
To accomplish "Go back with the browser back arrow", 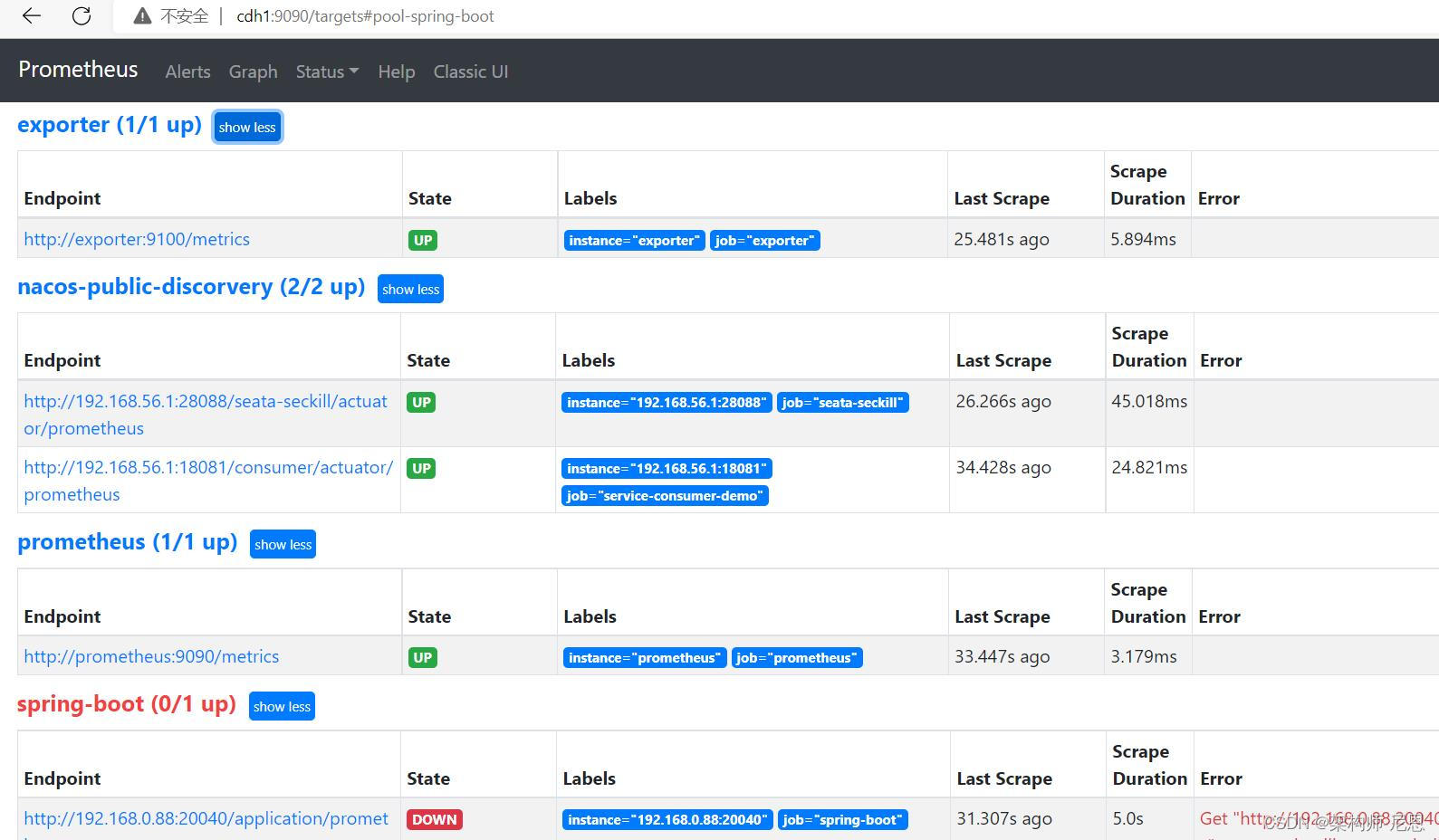I will (x=32, y=16).
